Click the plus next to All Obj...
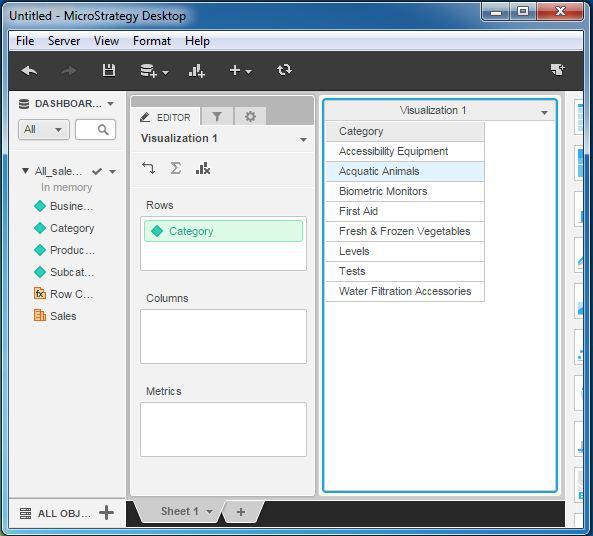The height and width of the screenshot is (536, 593). pos(106,513)
